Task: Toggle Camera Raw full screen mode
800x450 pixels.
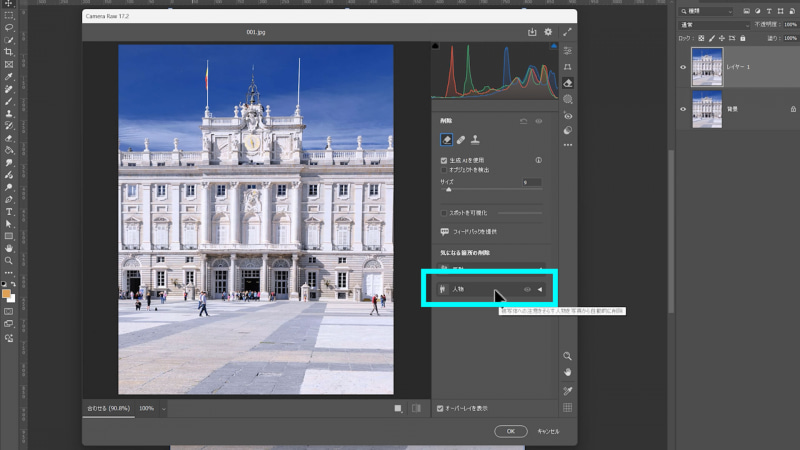Action: pyautogui.click(x=567, y=32)
